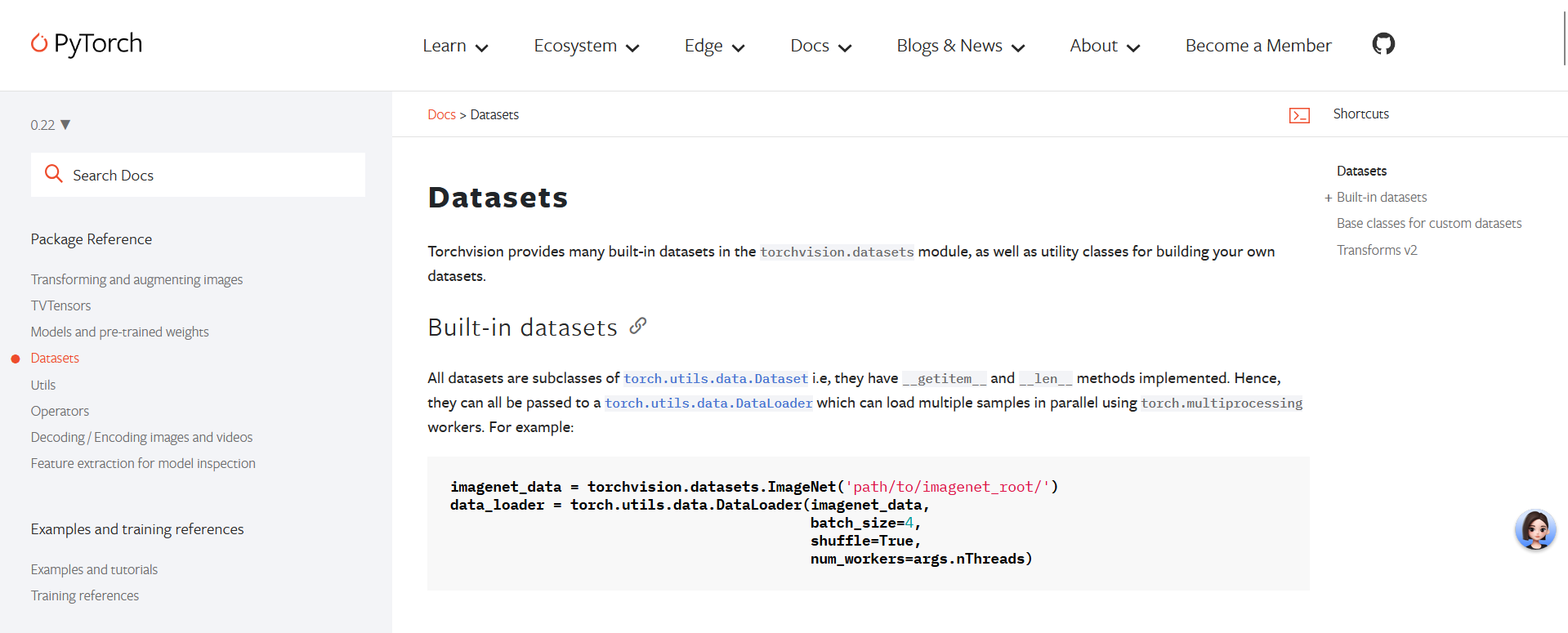Click the shuffle=True code line
This screenshot has width=1568, height=633.
click(866, 541)
